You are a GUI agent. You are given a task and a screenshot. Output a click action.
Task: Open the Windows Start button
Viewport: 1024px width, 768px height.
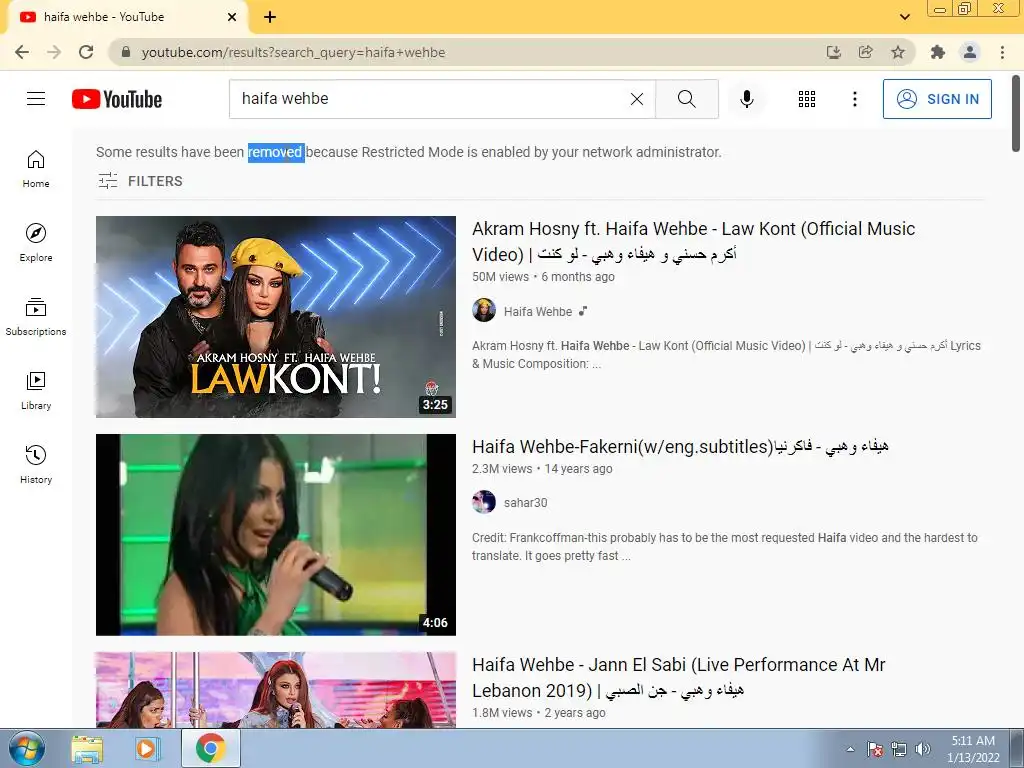tap(27, 748)
